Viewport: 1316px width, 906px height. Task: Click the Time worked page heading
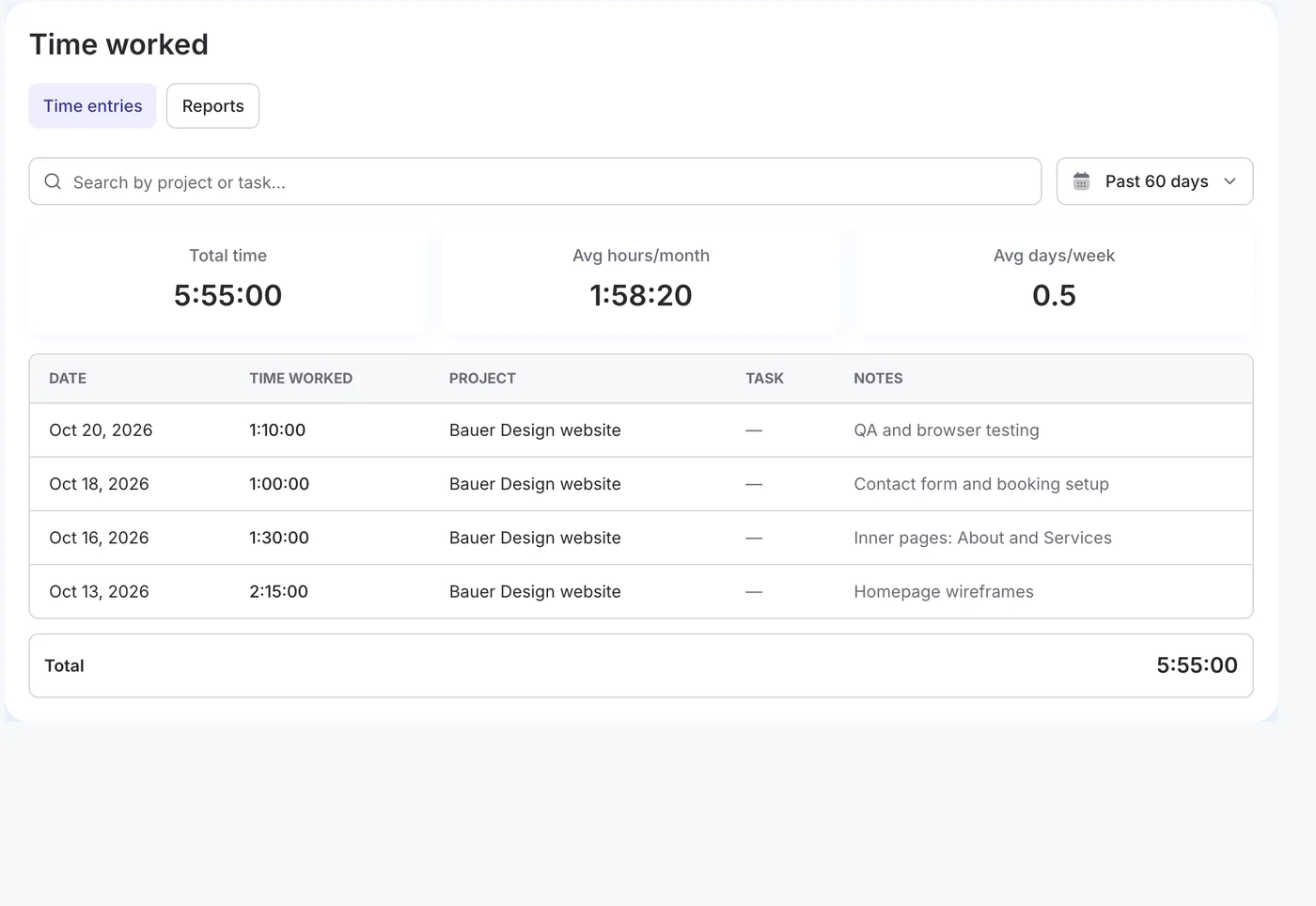click(x=119, y=44)
